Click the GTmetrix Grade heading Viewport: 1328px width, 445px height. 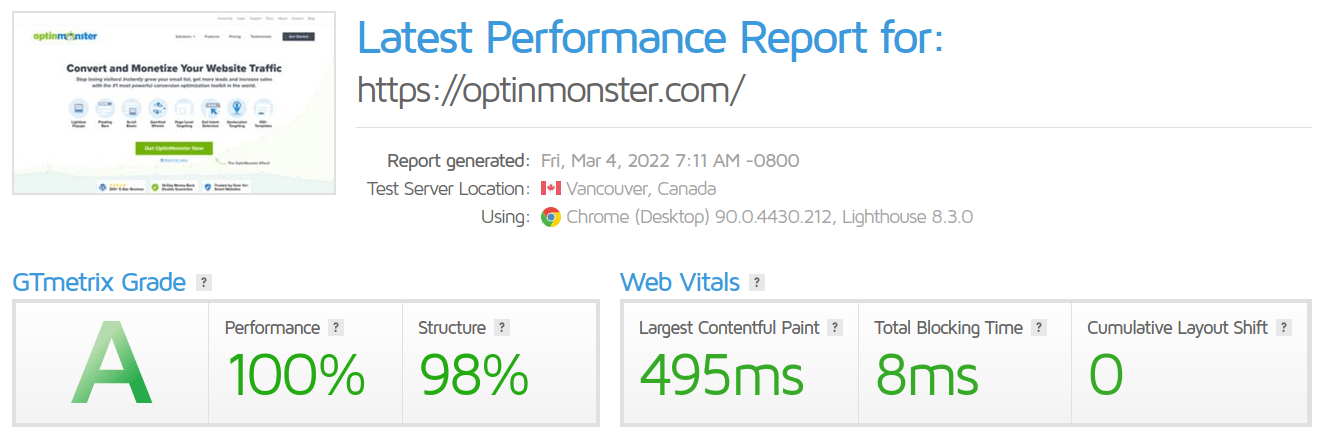tap(99, 282)
